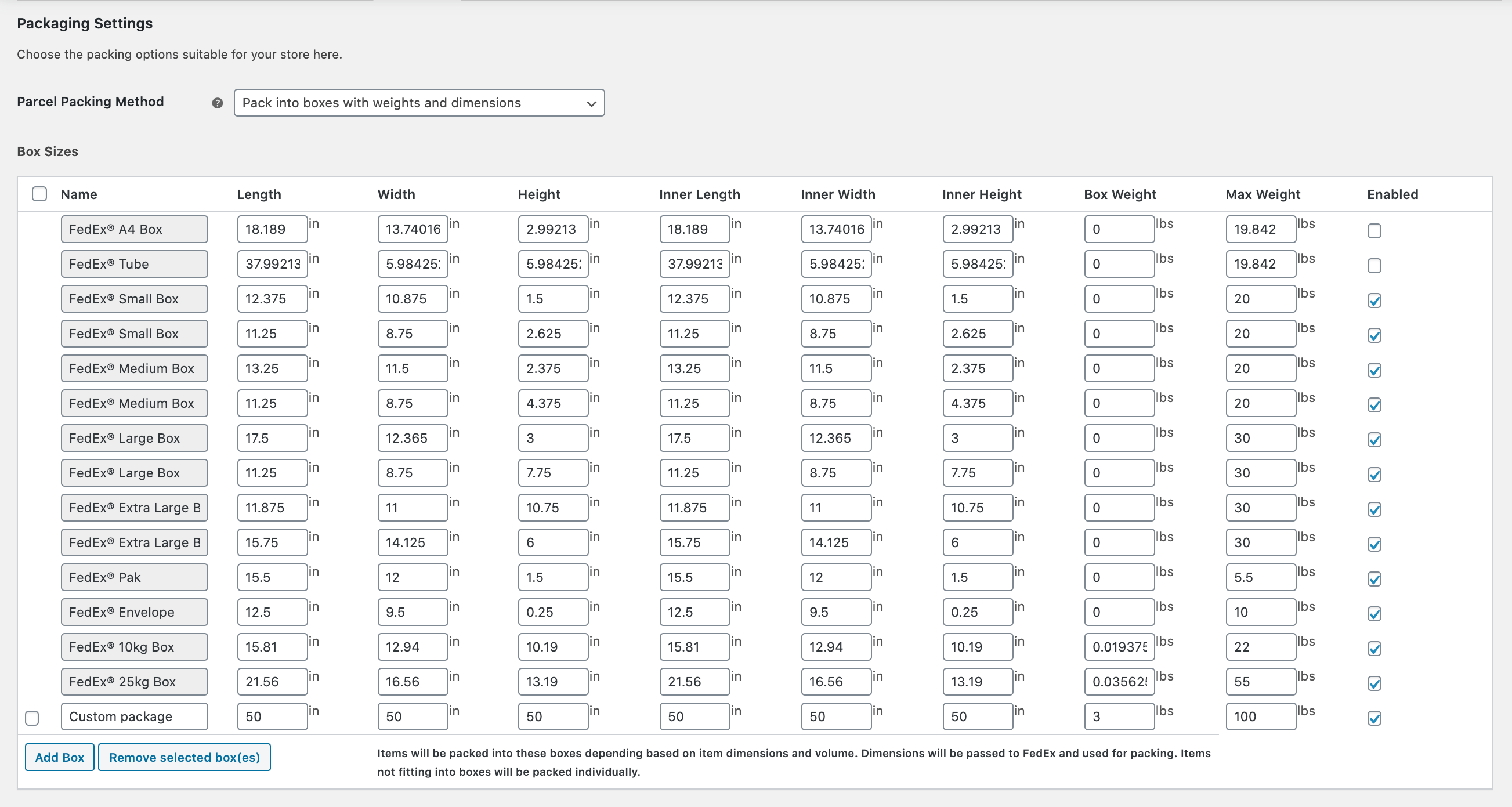
Task: Click Remove selected box(es) button
Action: (x=185, y=757)
